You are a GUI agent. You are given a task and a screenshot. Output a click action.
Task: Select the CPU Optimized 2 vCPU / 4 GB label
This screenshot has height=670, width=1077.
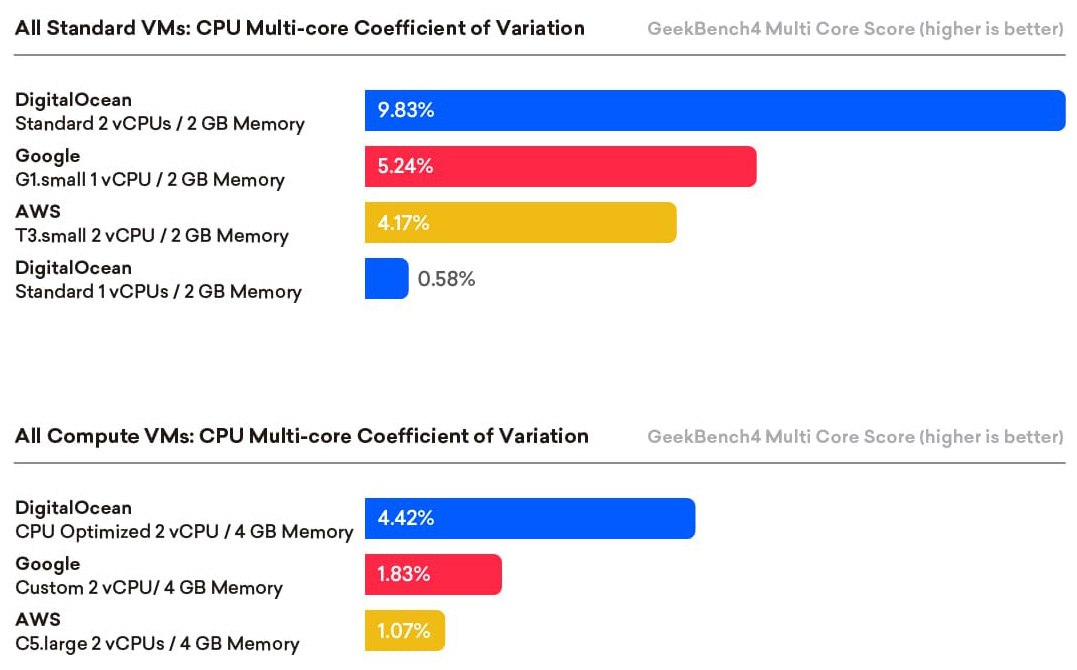click(x=184, y=532)
